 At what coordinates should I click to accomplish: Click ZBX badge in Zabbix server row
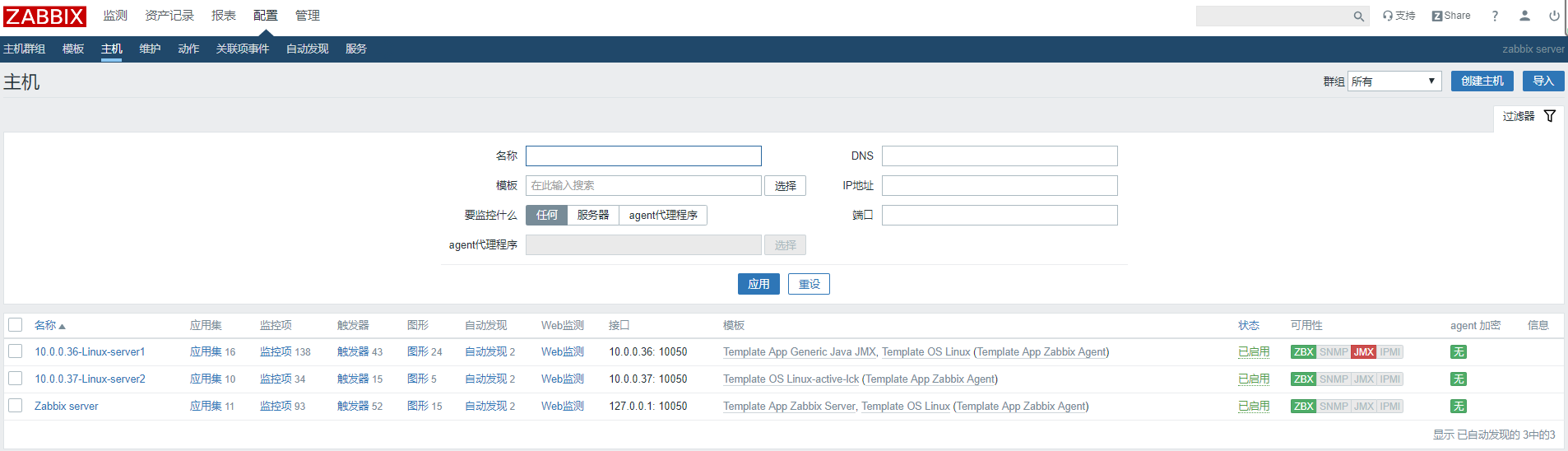(x=1303, y=407)
